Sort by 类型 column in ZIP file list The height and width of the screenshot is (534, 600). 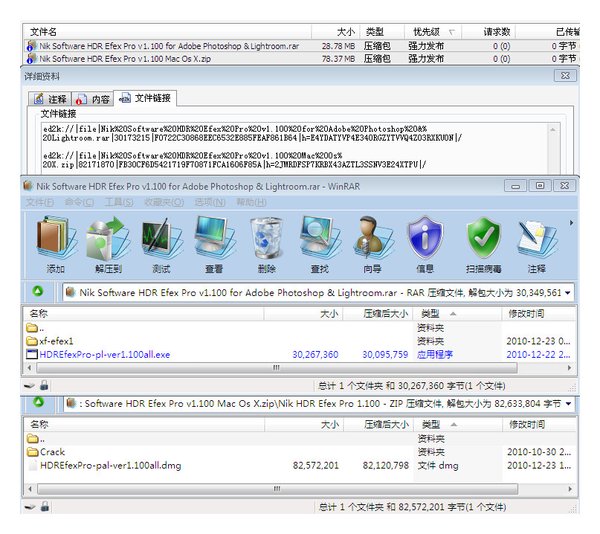[458, 425]
